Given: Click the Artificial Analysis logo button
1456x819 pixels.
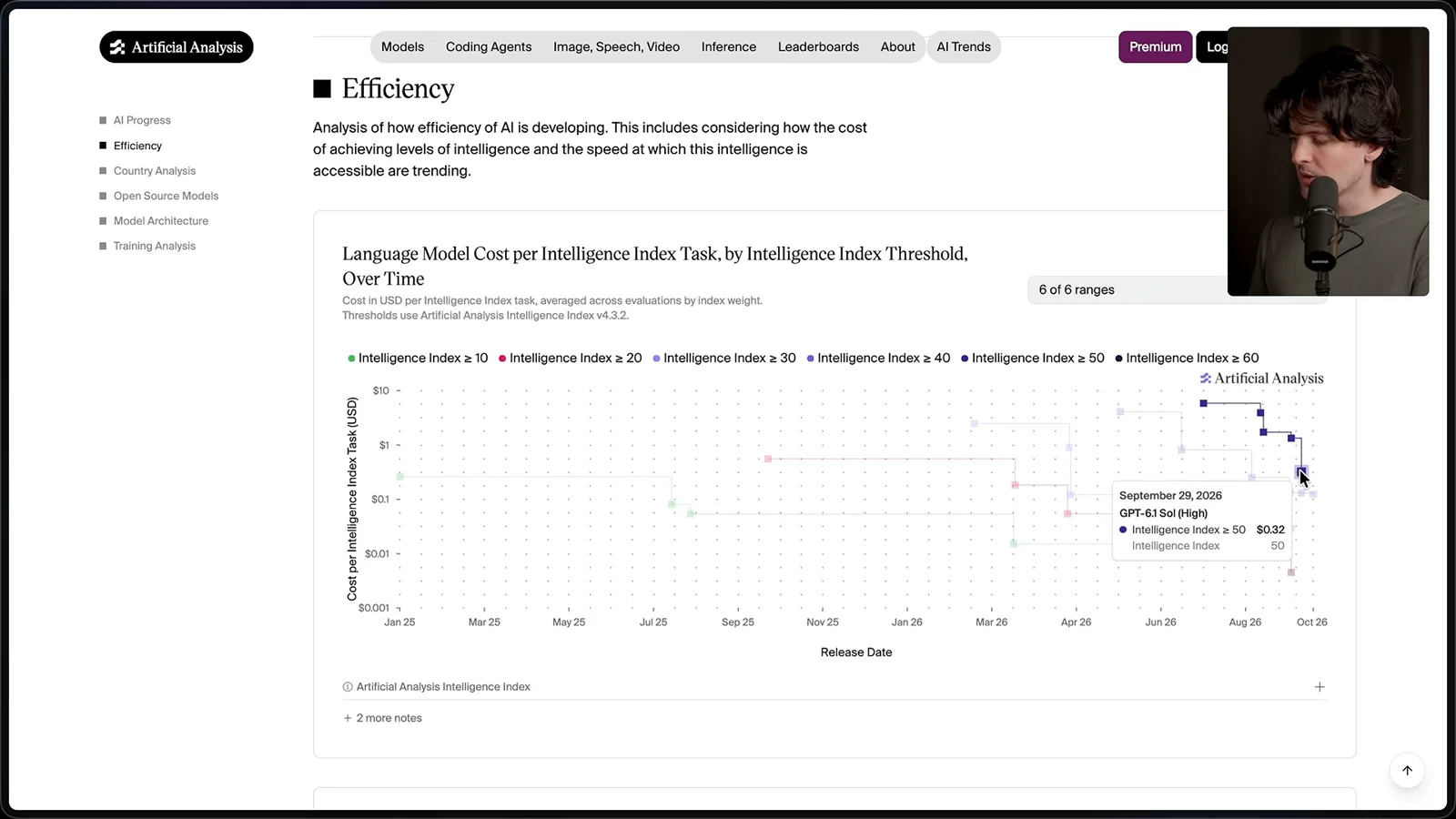Looking at the screenshot, I should [x=177, y=47].
